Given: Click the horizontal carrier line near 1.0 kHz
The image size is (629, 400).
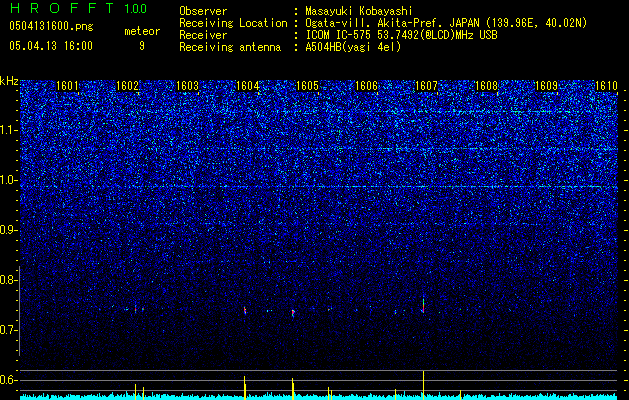Looking at the screenshot, I should [x=319, y=187].
